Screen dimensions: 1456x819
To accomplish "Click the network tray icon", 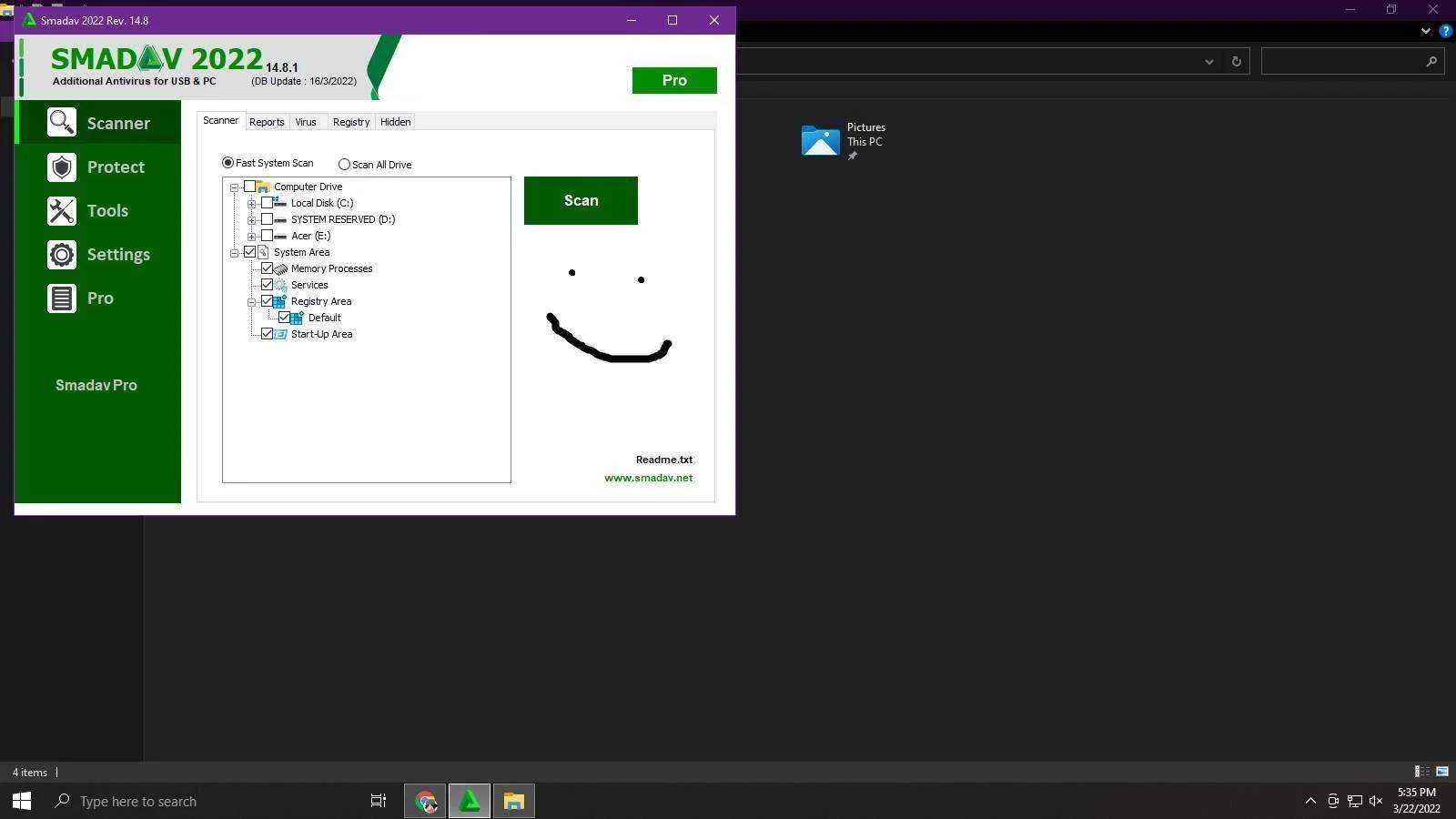I will (x=1355, y=801).
